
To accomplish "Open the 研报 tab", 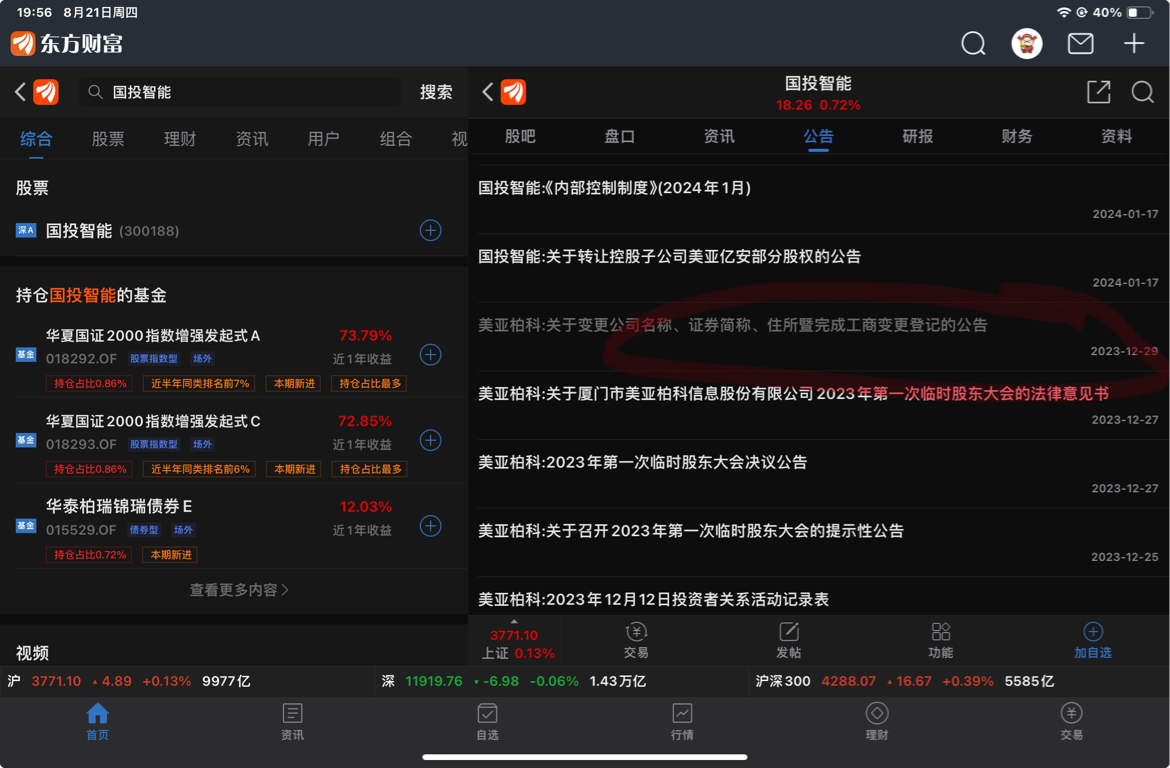I will pos(918,137).
